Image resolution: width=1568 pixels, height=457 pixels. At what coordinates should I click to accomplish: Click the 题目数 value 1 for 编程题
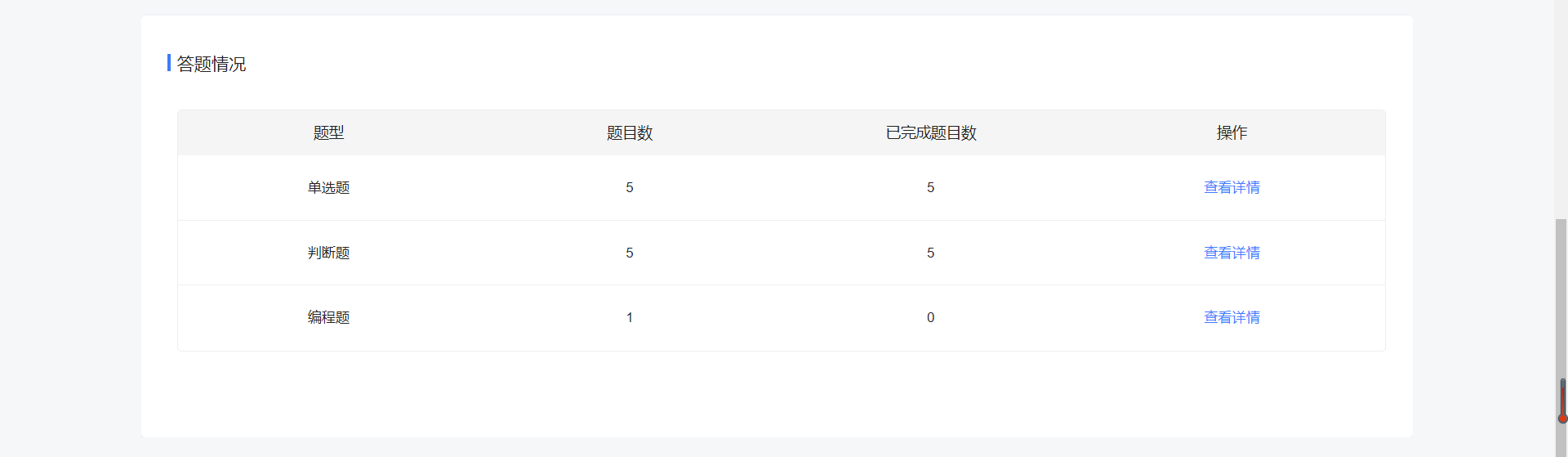click(x=630, y=317)
